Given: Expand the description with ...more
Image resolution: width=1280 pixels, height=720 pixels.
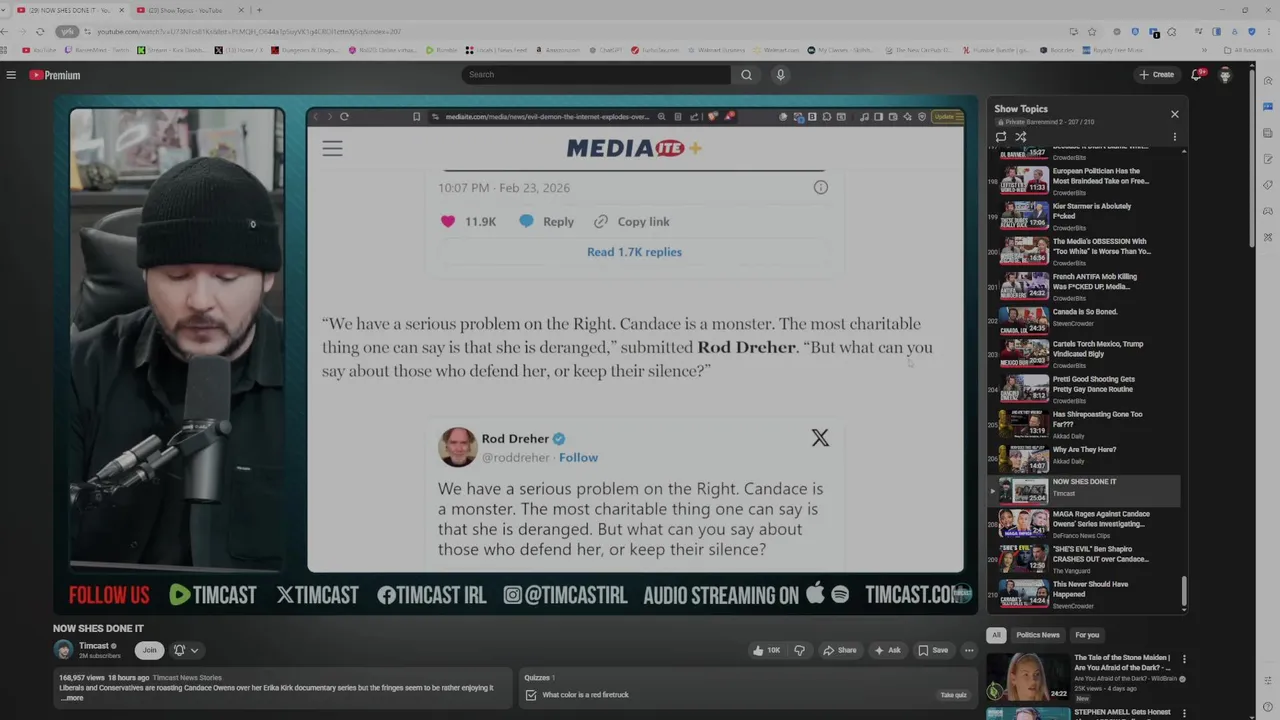Looking at the screenshot, I should coord(72,698).
